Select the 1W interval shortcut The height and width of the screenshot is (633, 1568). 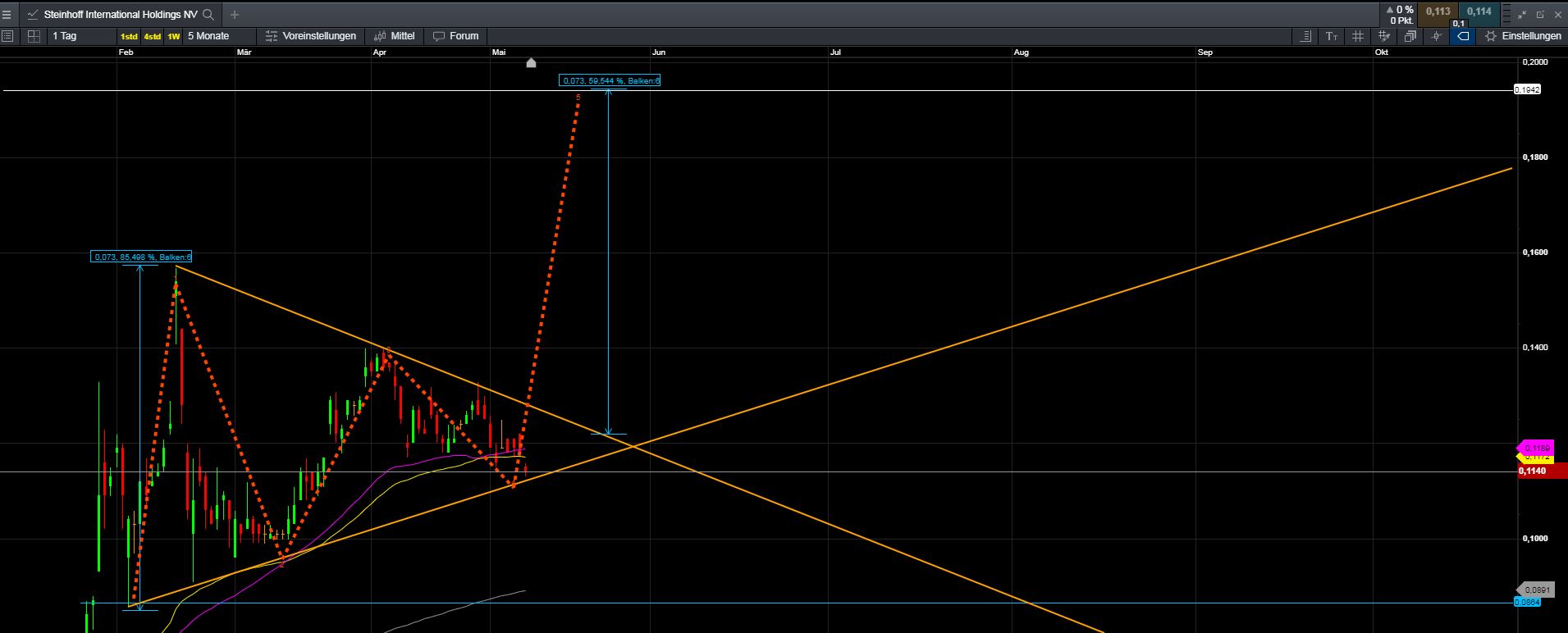pyautogui.click(x=174, y=36)
